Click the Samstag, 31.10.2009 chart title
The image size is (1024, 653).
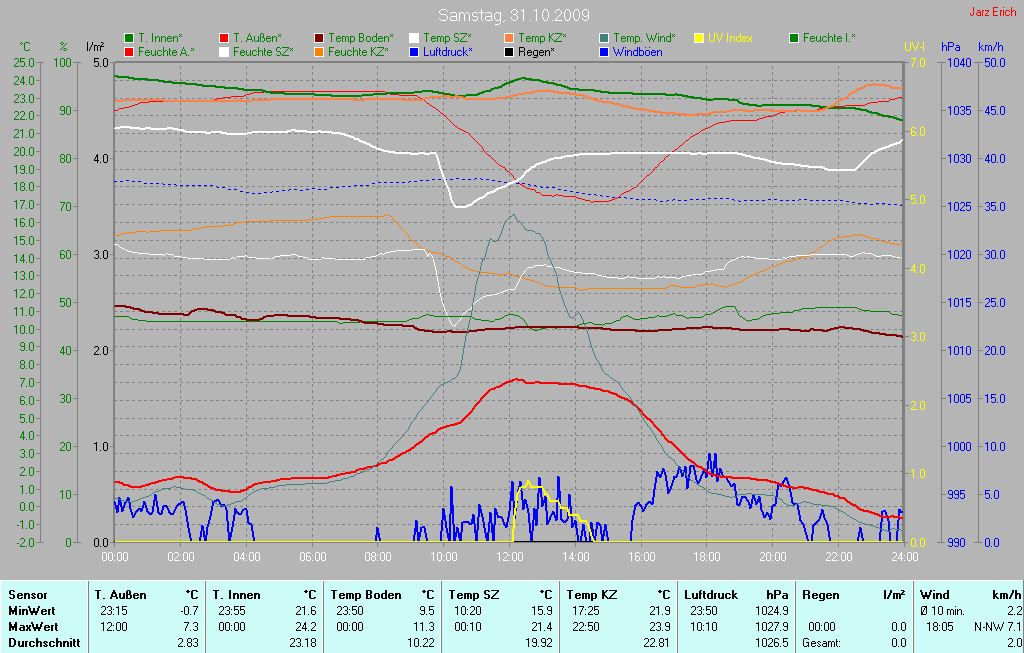coord(513,16)
